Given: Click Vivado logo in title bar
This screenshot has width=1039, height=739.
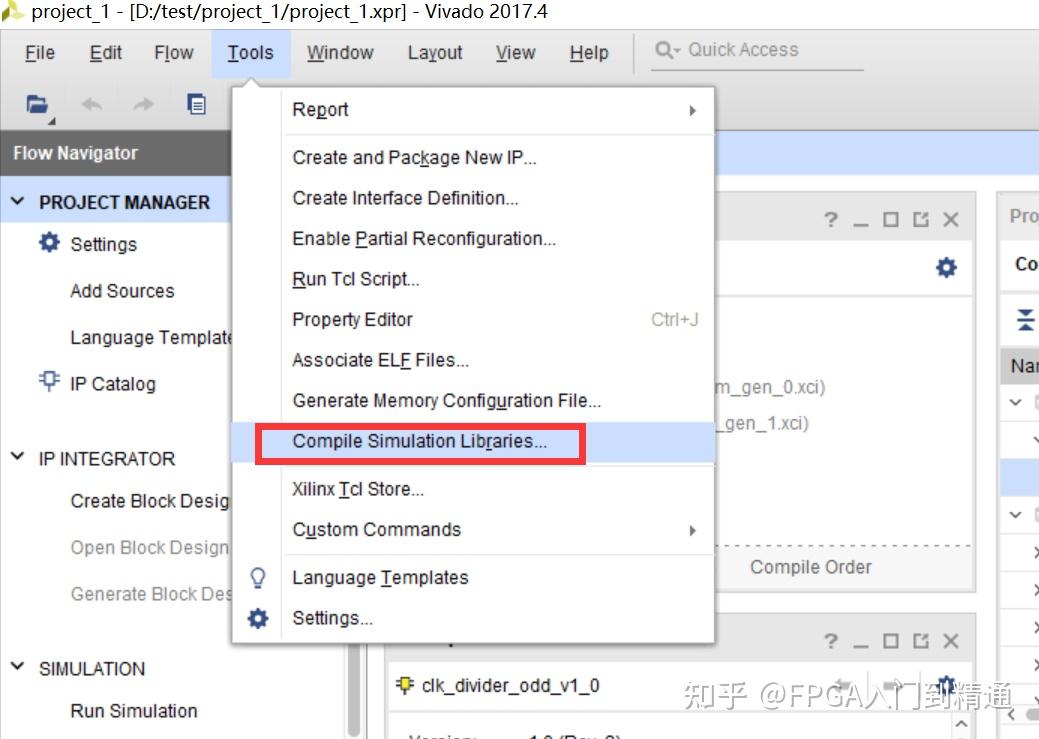Looking at the screenshot, I should point(12,11).
